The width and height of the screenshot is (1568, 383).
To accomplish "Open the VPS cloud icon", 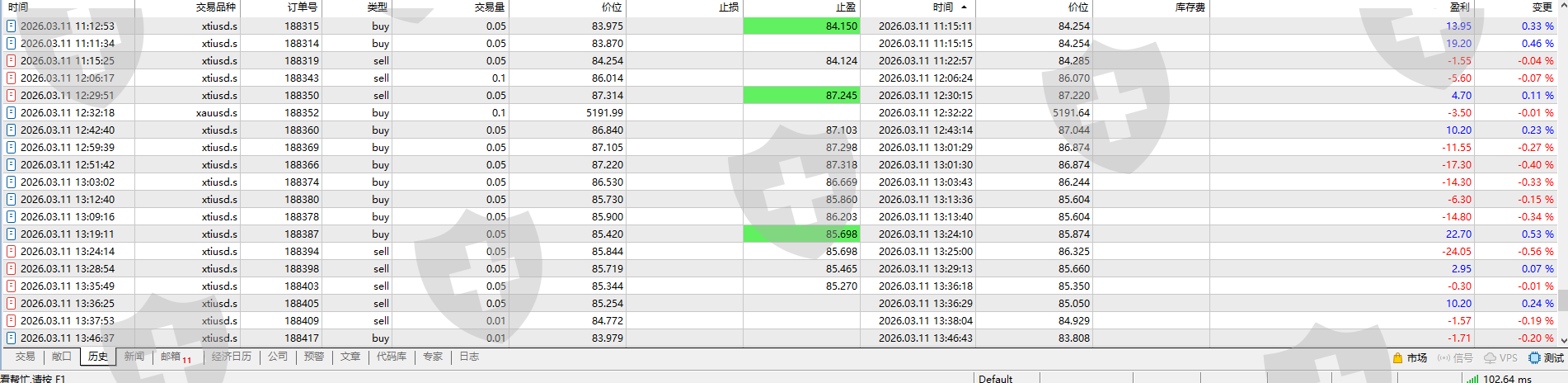I will pyautogui.click(x=1491, y=358).
